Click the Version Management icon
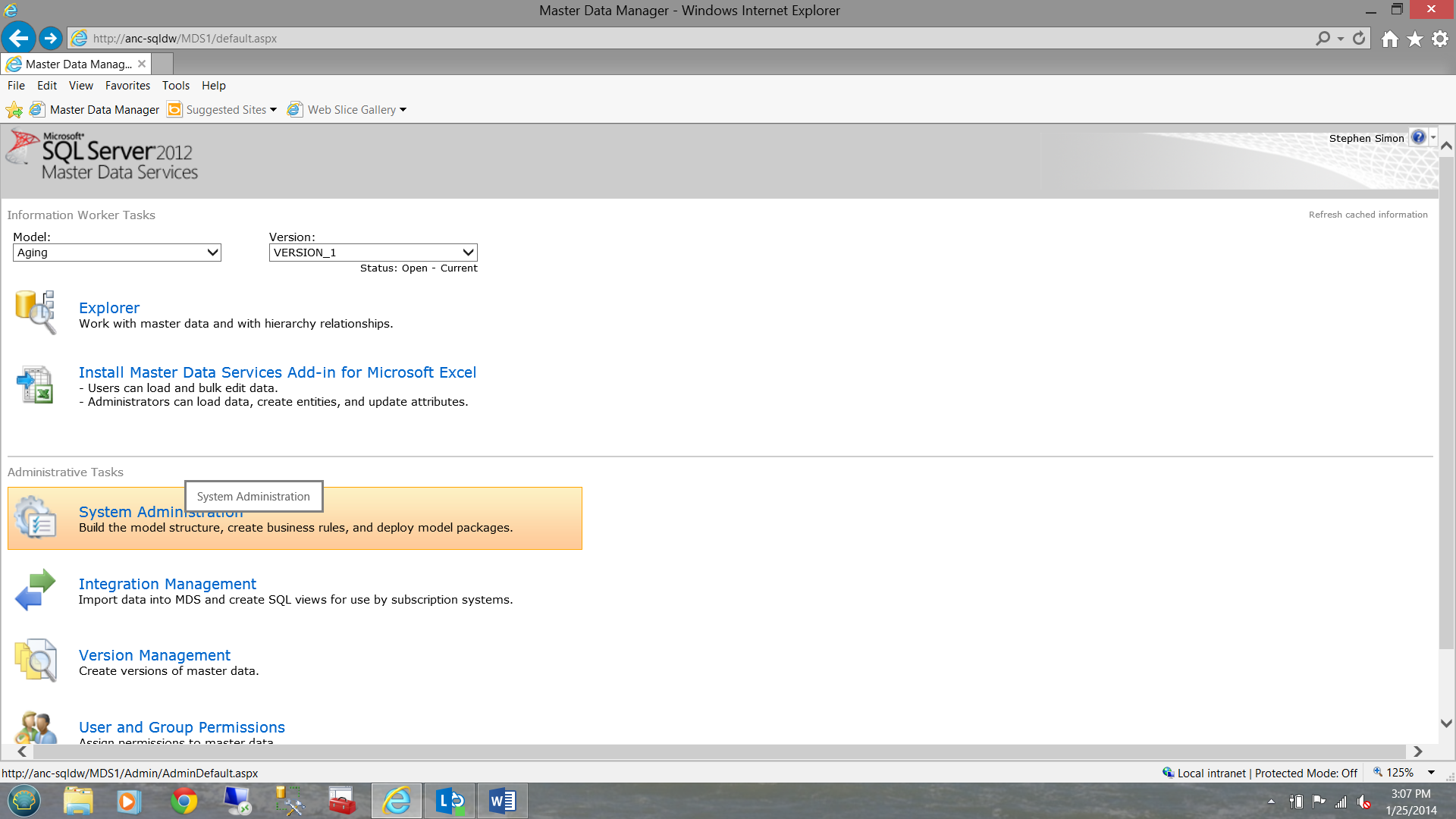 [x=35, y=660]
